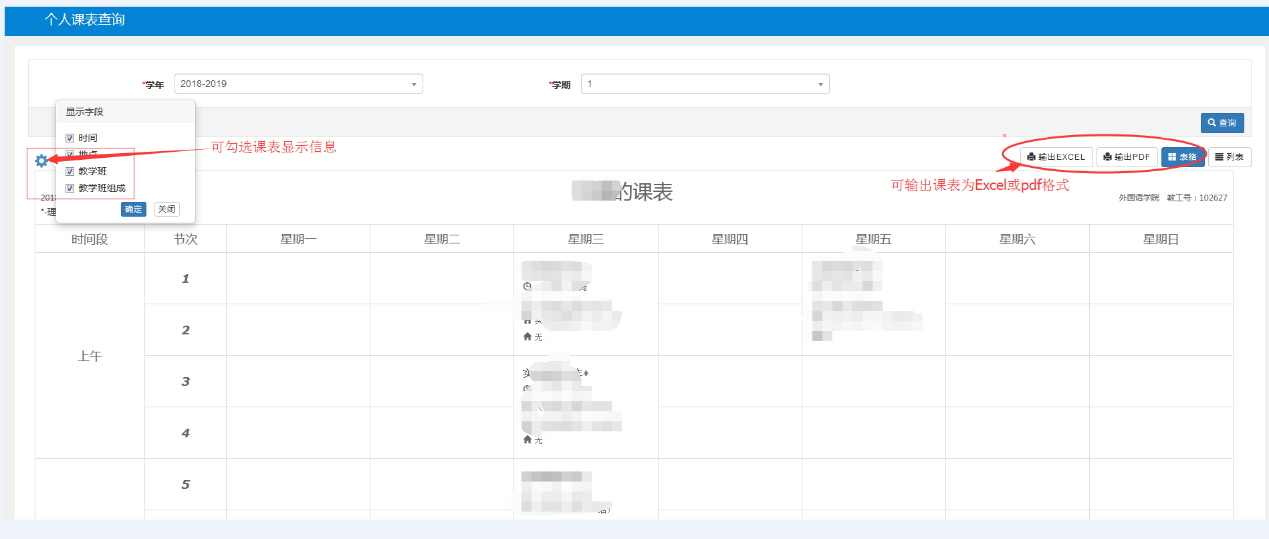The image size is (1269, 539).
Task: Toggle the 地点 checkbox
Action: (x=69, y=154)
